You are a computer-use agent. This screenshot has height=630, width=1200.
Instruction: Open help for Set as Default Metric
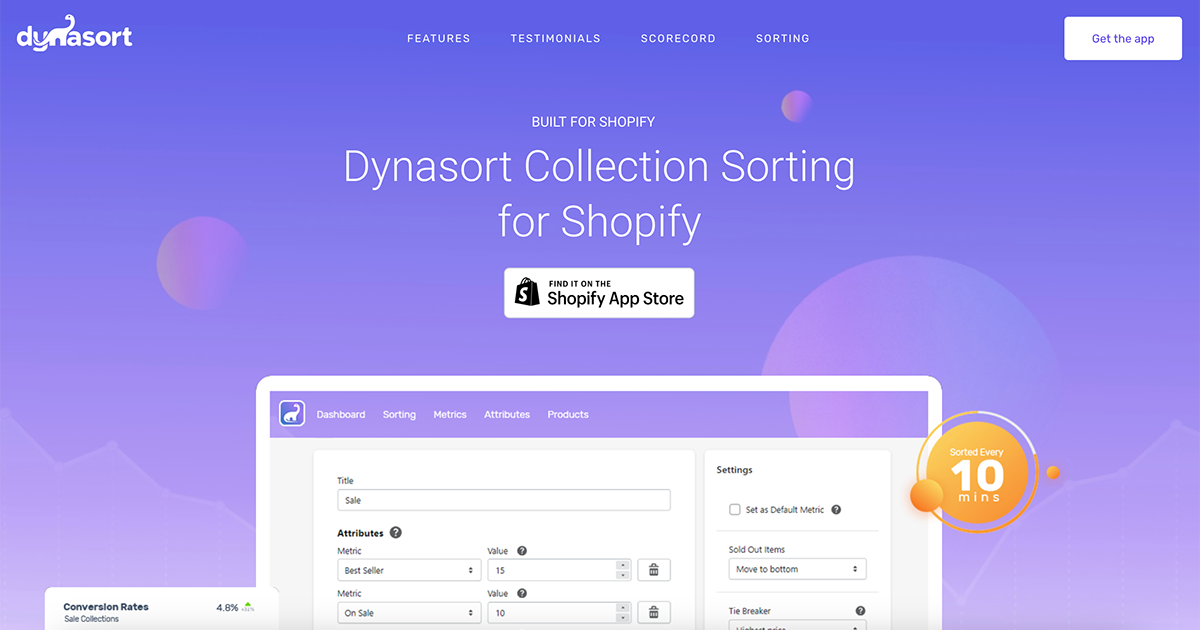click(838, 509)
